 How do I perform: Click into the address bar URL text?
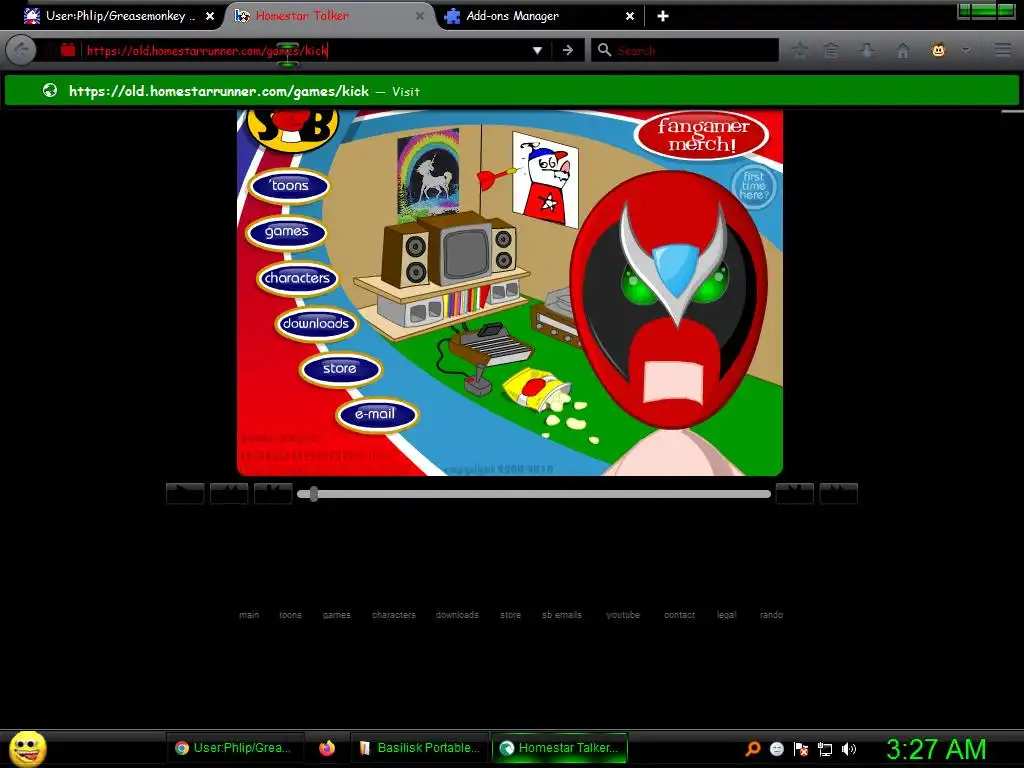(206, 50)
